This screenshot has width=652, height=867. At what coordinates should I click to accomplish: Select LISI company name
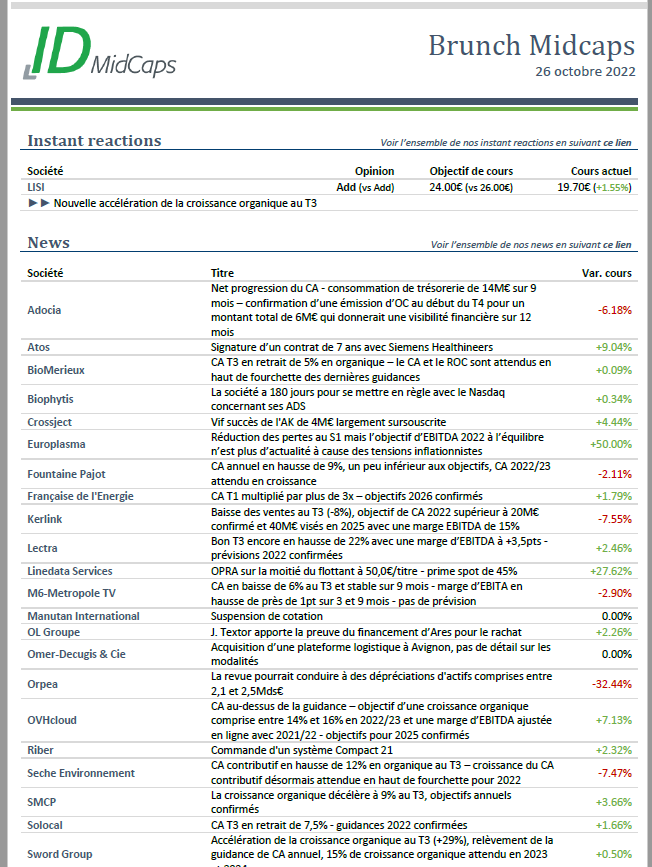pyautogui.click(x=36, y=187)
